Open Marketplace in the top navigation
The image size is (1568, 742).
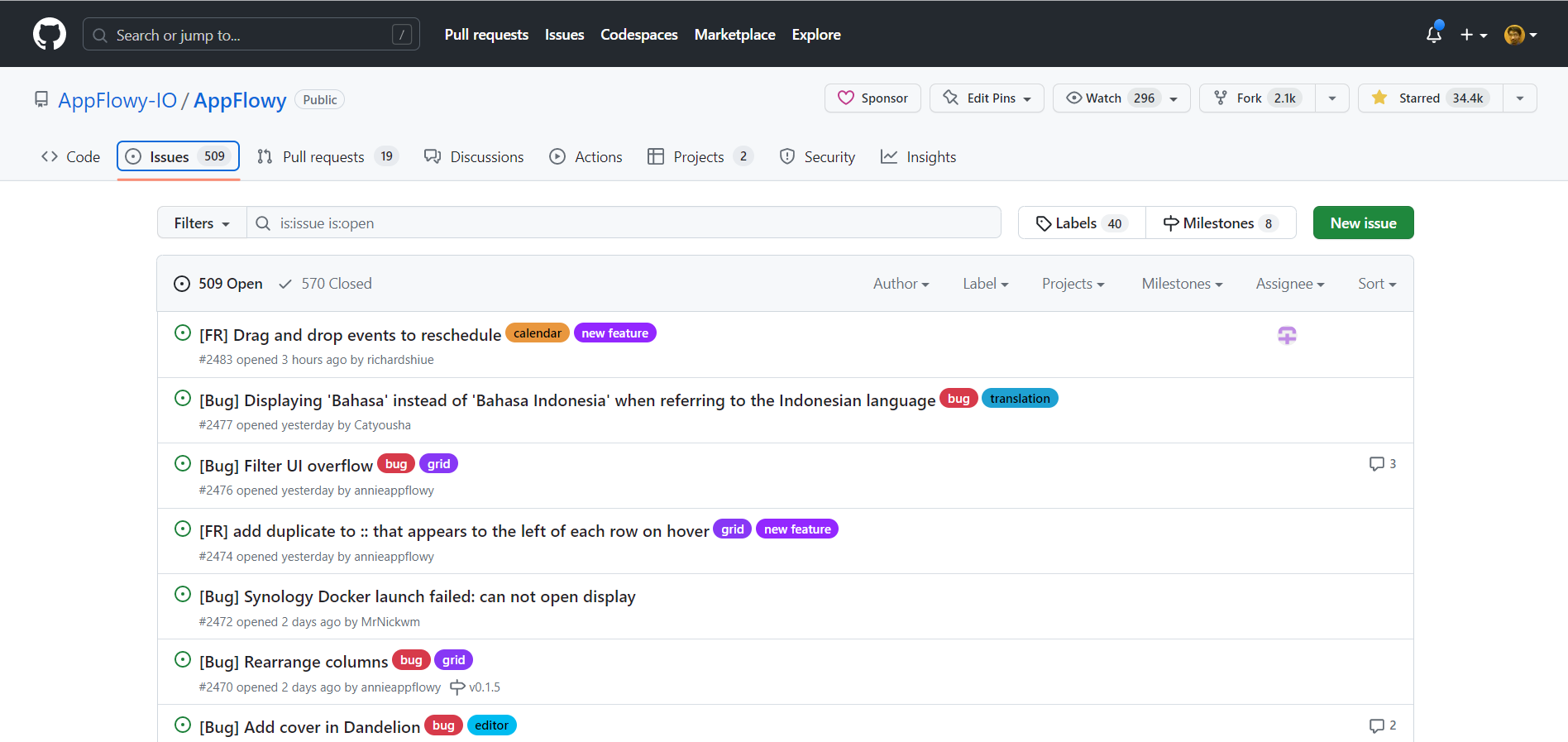click(x=734, y=35)
